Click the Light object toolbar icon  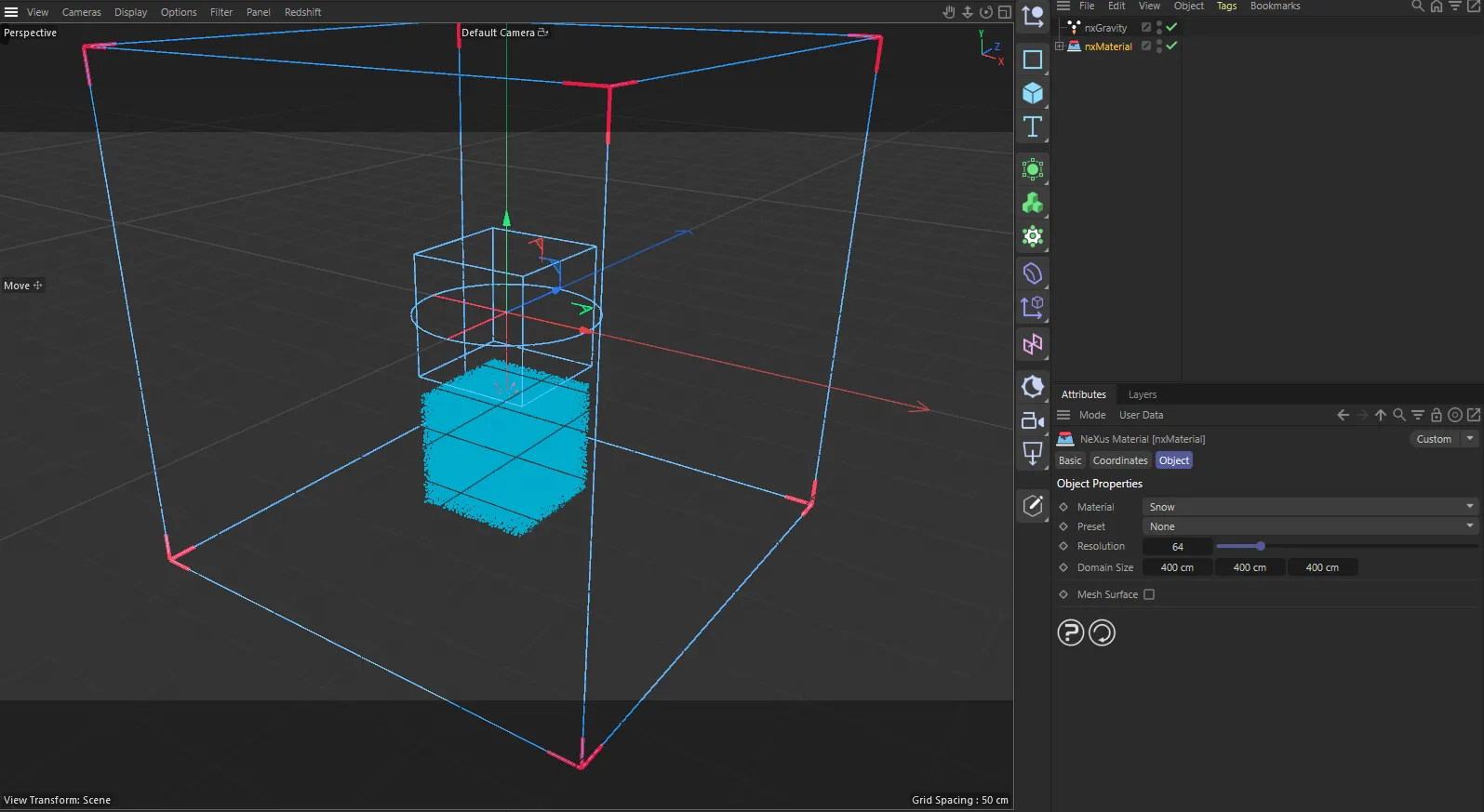(x=1033, y=387)
